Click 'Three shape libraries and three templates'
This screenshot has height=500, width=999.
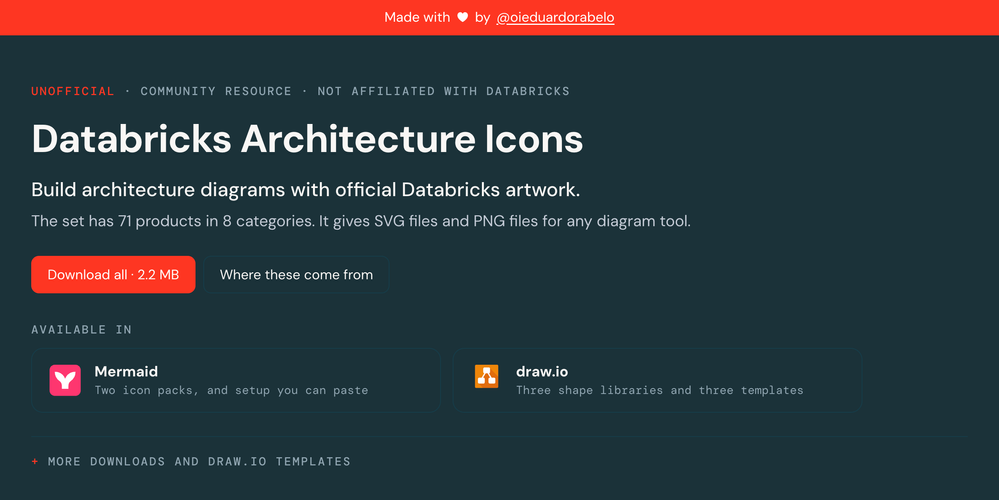(x=659, y=390)
